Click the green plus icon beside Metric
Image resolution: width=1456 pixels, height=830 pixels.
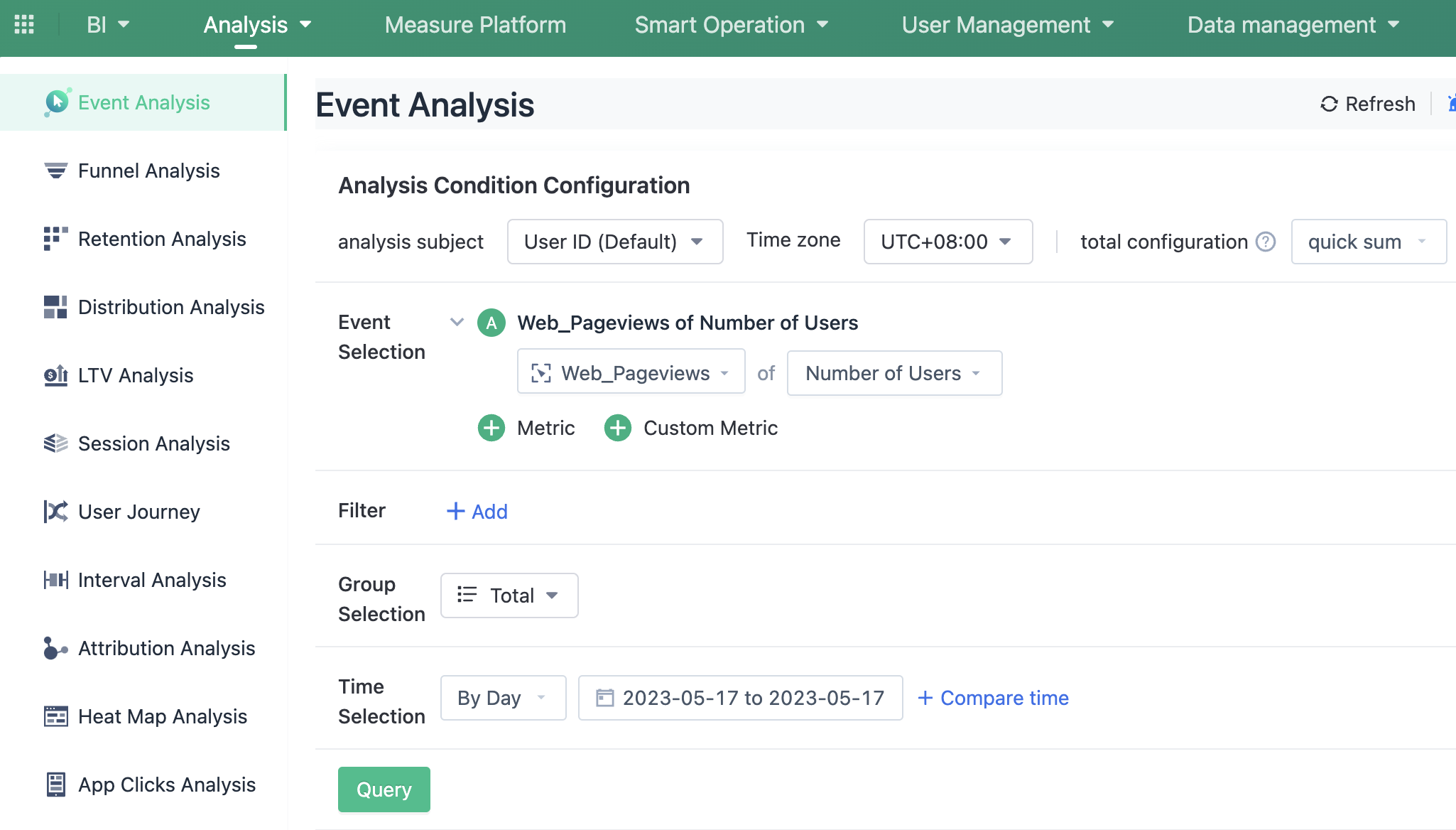(491, 427)
